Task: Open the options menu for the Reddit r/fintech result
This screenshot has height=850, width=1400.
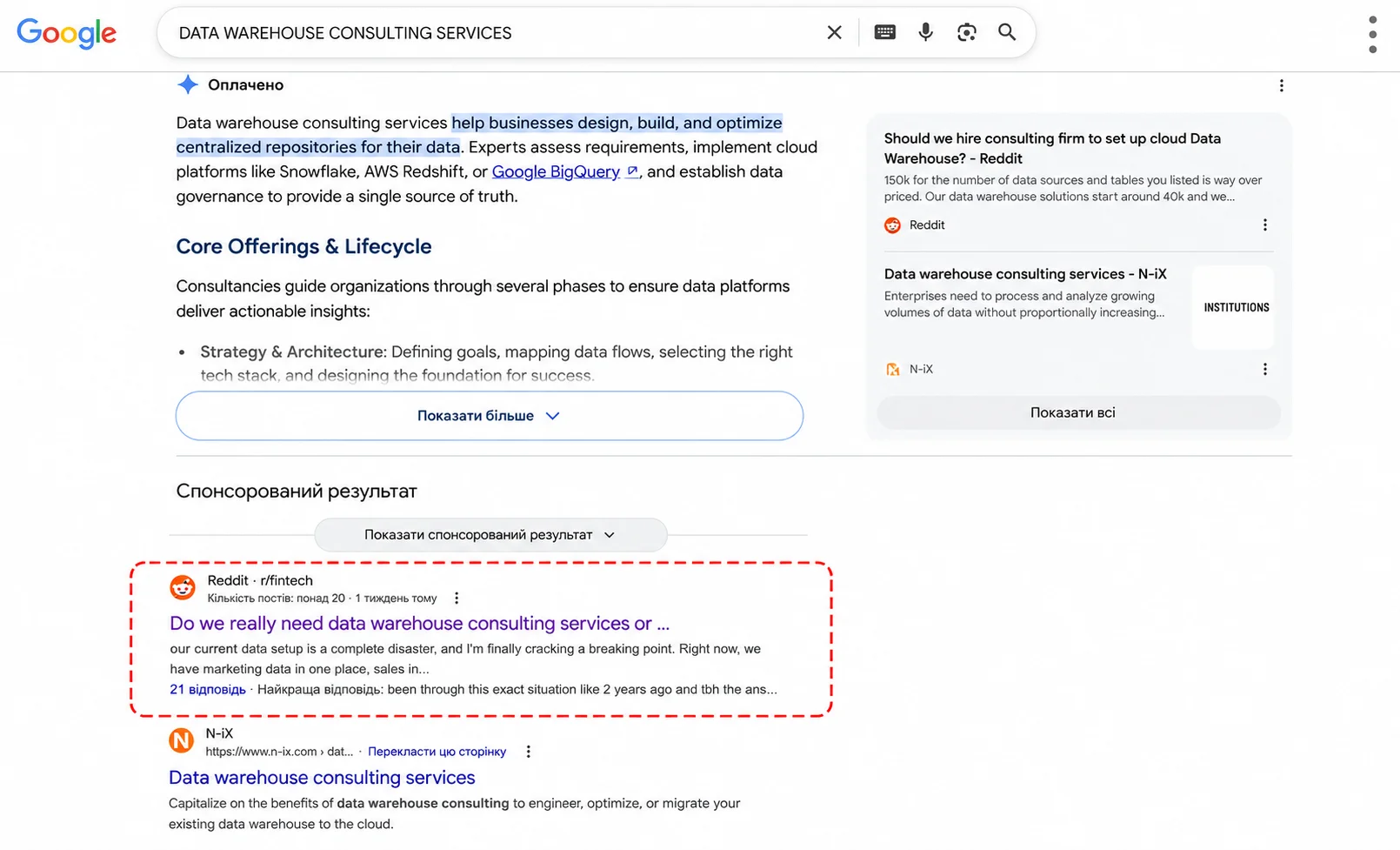Action: (457, 599)
